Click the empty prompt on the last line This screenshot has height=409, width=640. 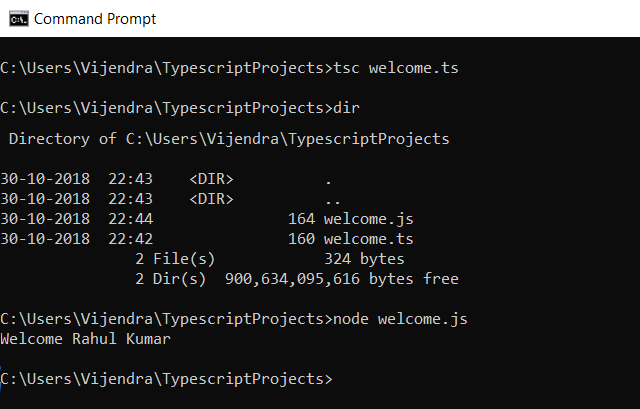pyautogui.click(x=167, y=379)
